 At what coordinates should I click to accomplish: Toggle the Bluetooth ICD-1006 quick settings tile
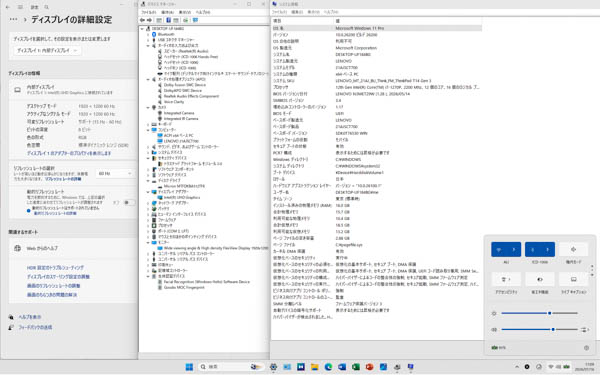tap(532, 249)
